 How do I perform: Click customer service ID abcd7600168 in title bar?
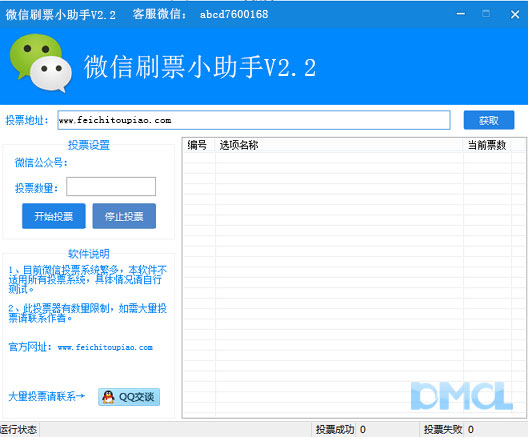(234, 14)
